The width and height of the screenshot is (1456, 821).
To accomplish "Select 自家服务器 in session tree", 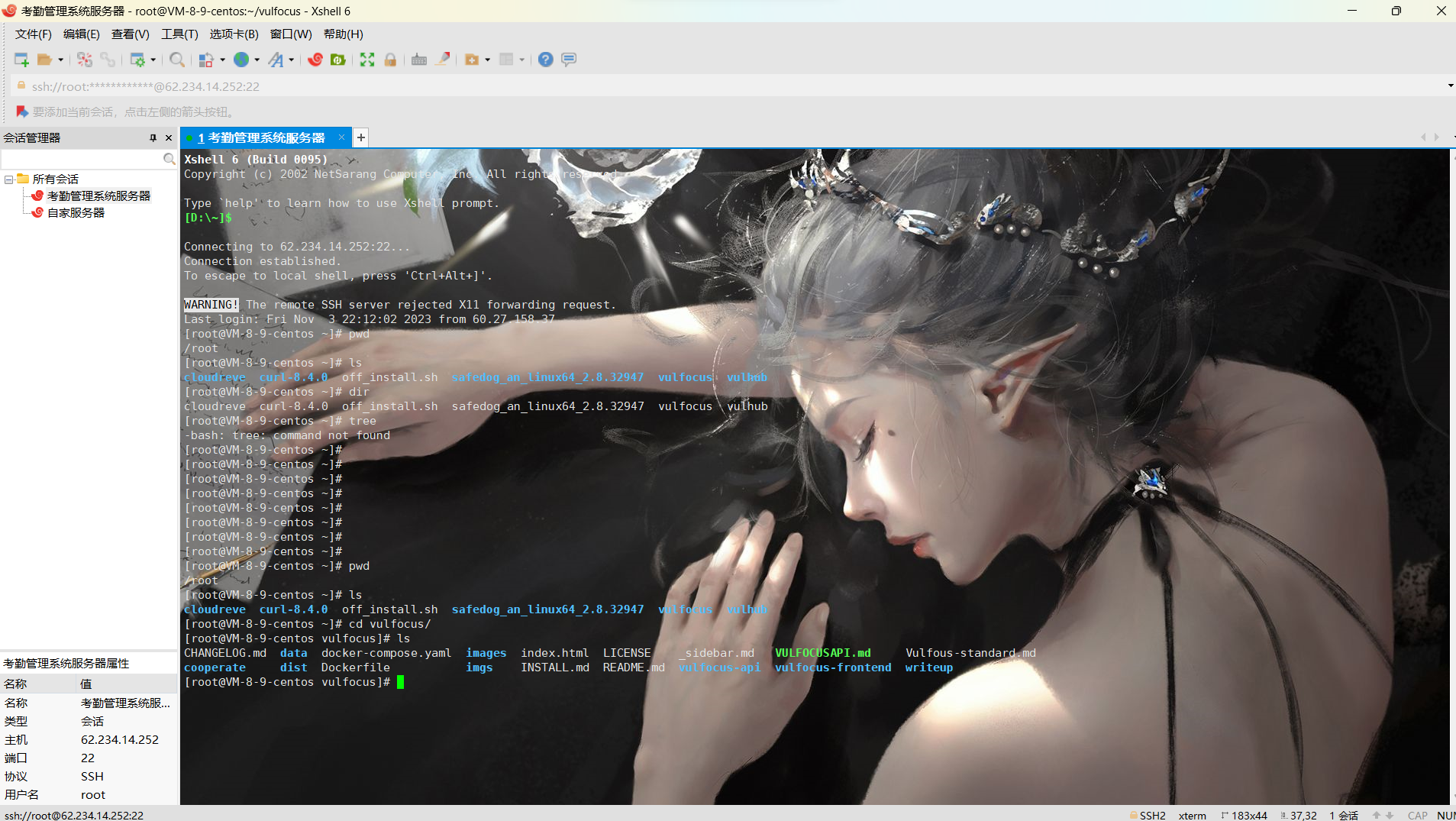I will (x=76, y=212).
